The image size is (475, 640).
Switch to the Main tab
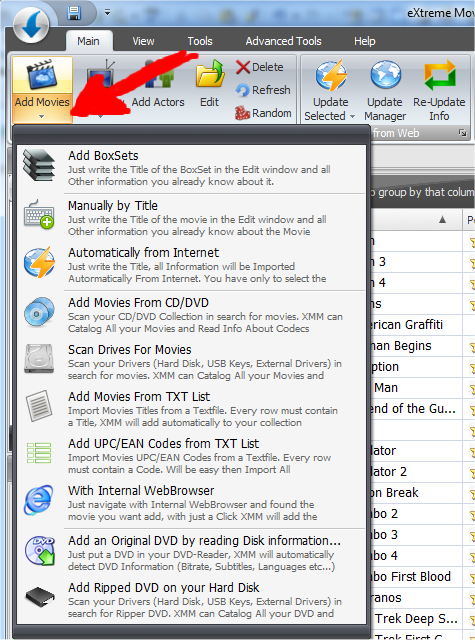(x=89, y=41)
